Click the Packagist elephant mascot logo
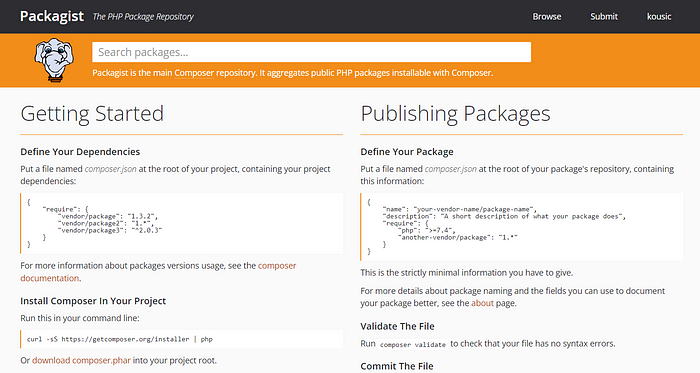Screen dimensions: 700x373 pyautogui.click(x=54, y=60)
